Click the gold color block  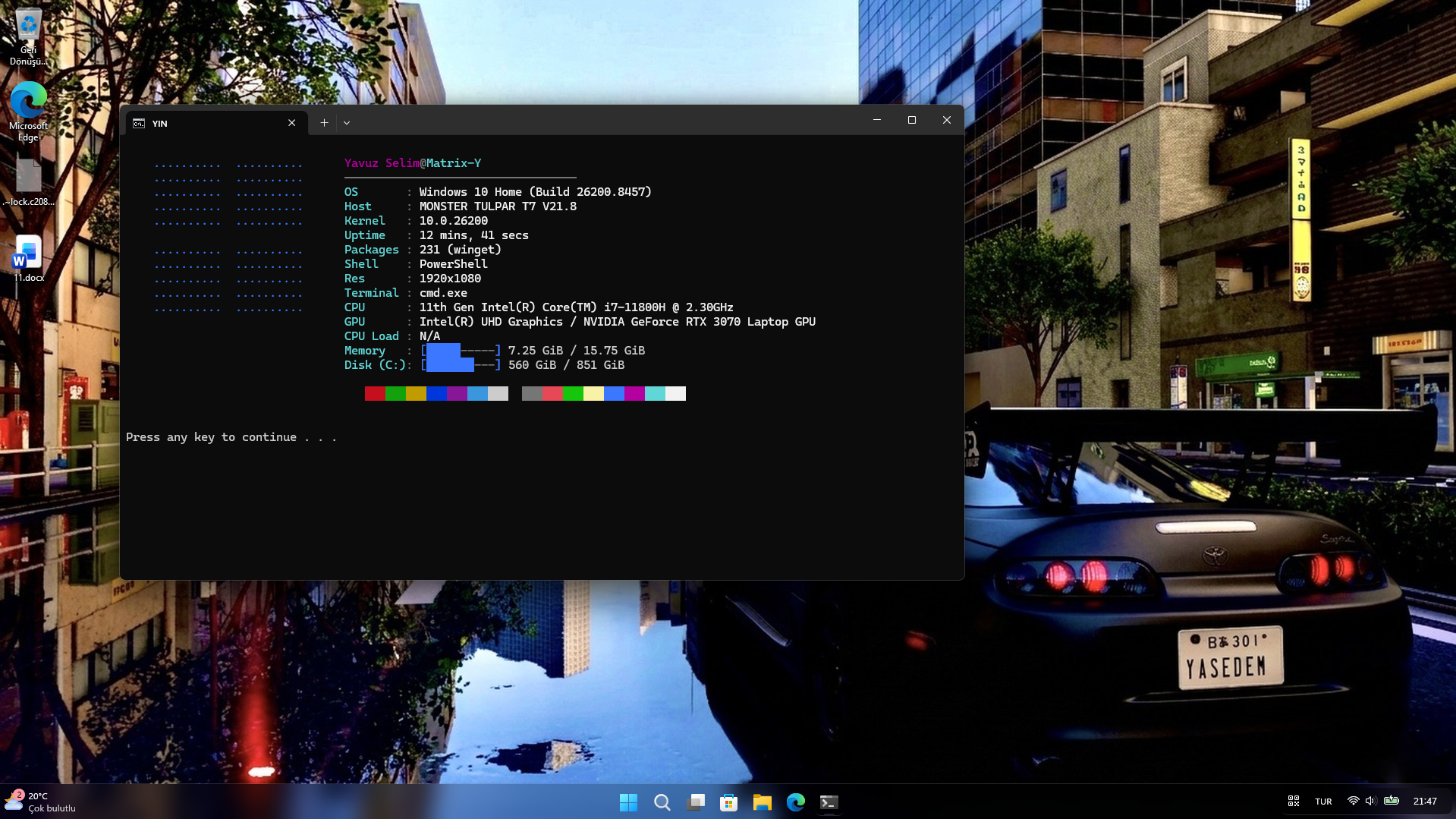(416, 393)
